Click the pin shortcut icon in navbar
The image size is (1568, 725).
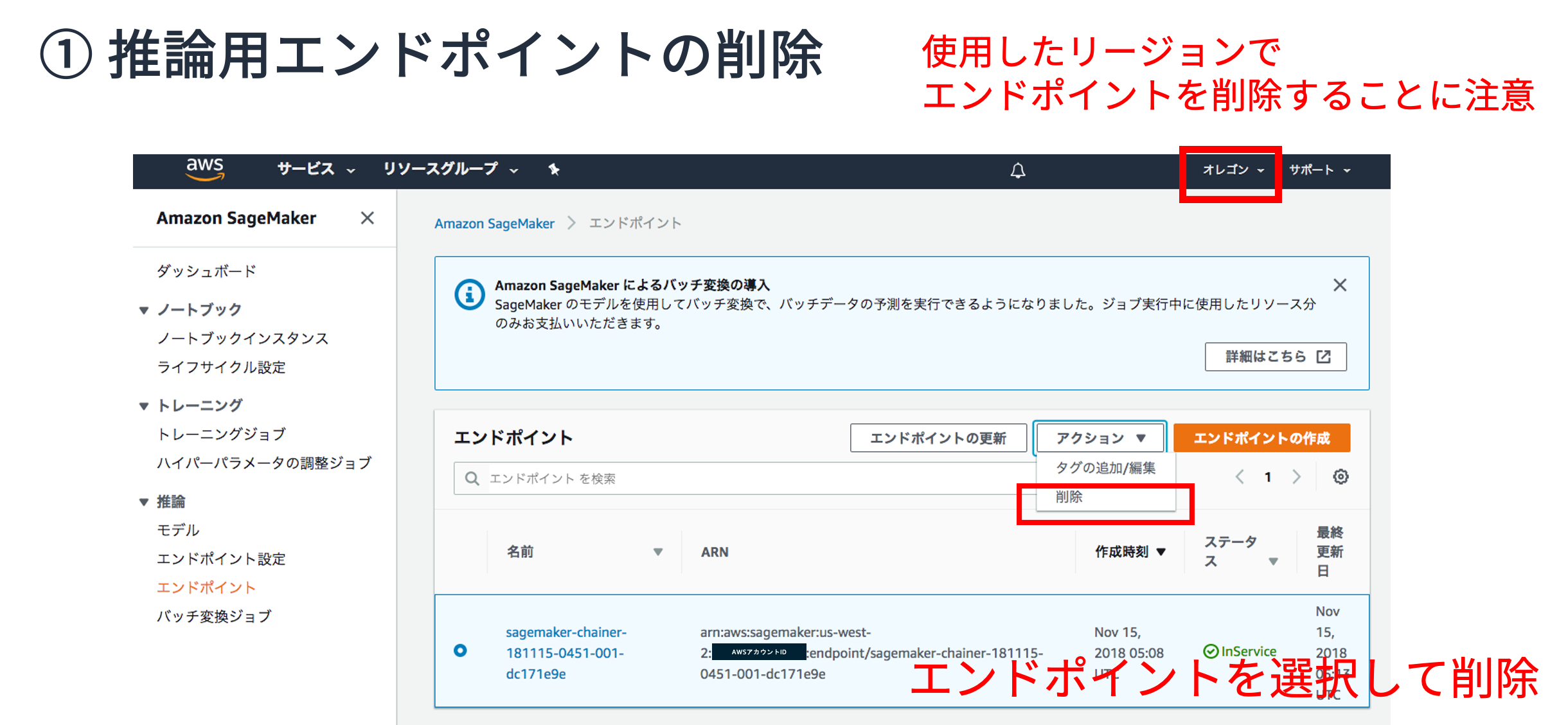pyautogui.click(x=554, y=170)
